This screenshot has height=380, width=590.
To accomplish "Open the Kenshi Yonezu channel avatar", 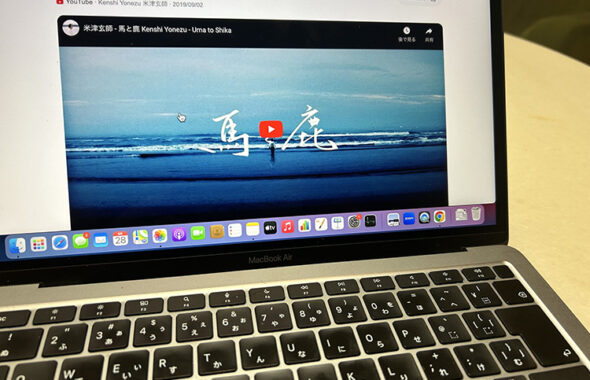I will coord(70,27).
